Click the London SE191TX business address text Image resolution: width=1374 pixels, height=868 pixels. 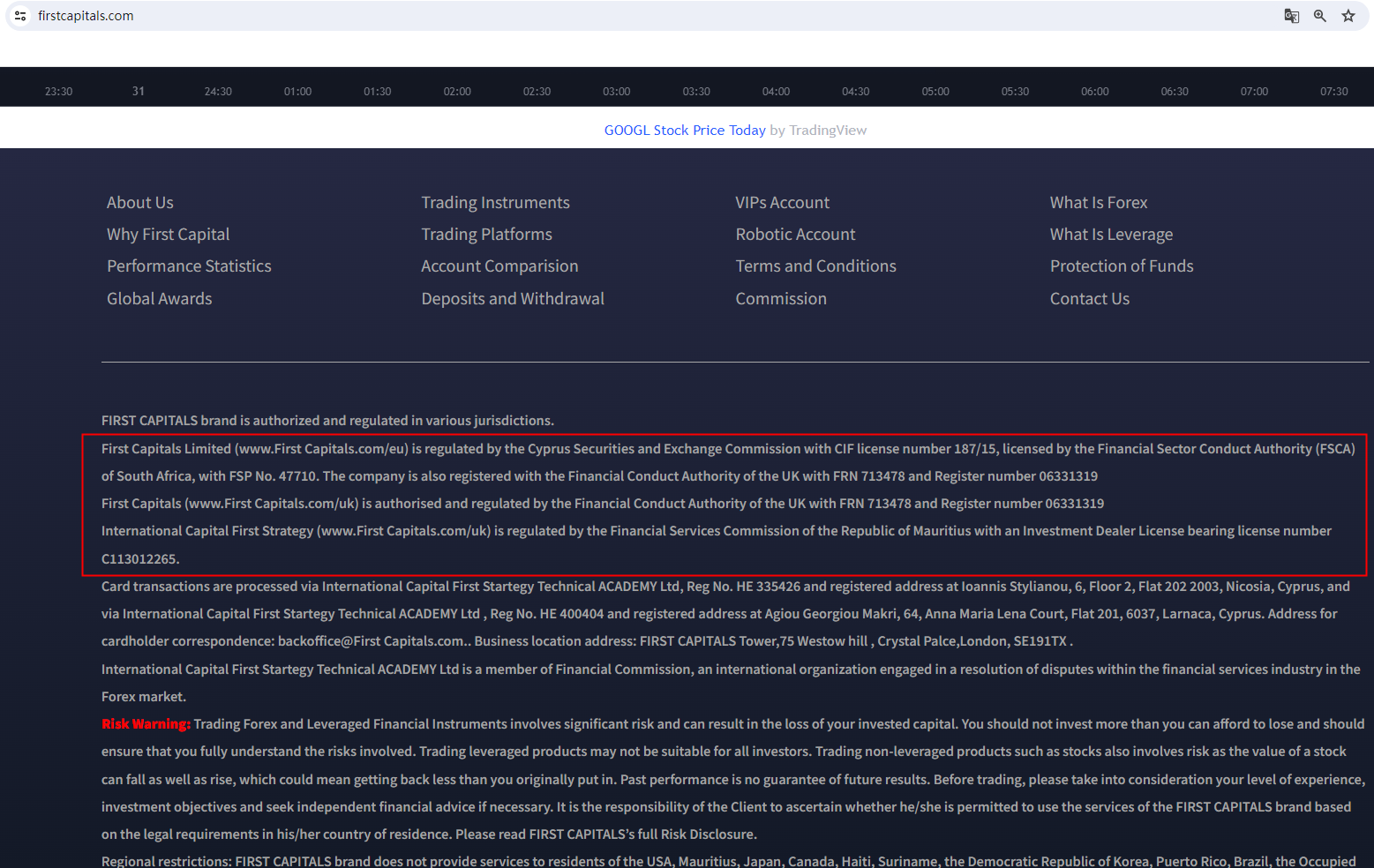click(856, 641)
